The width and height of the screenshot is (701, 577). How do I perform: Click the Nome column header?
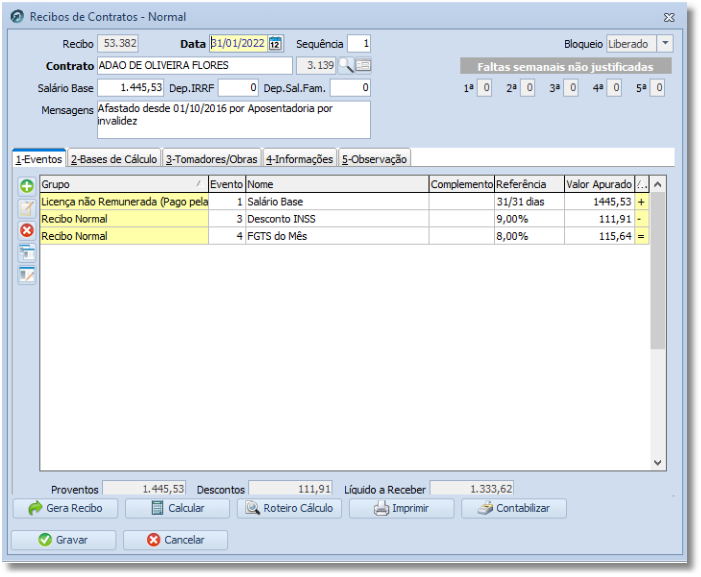click(x=337, y=184)
